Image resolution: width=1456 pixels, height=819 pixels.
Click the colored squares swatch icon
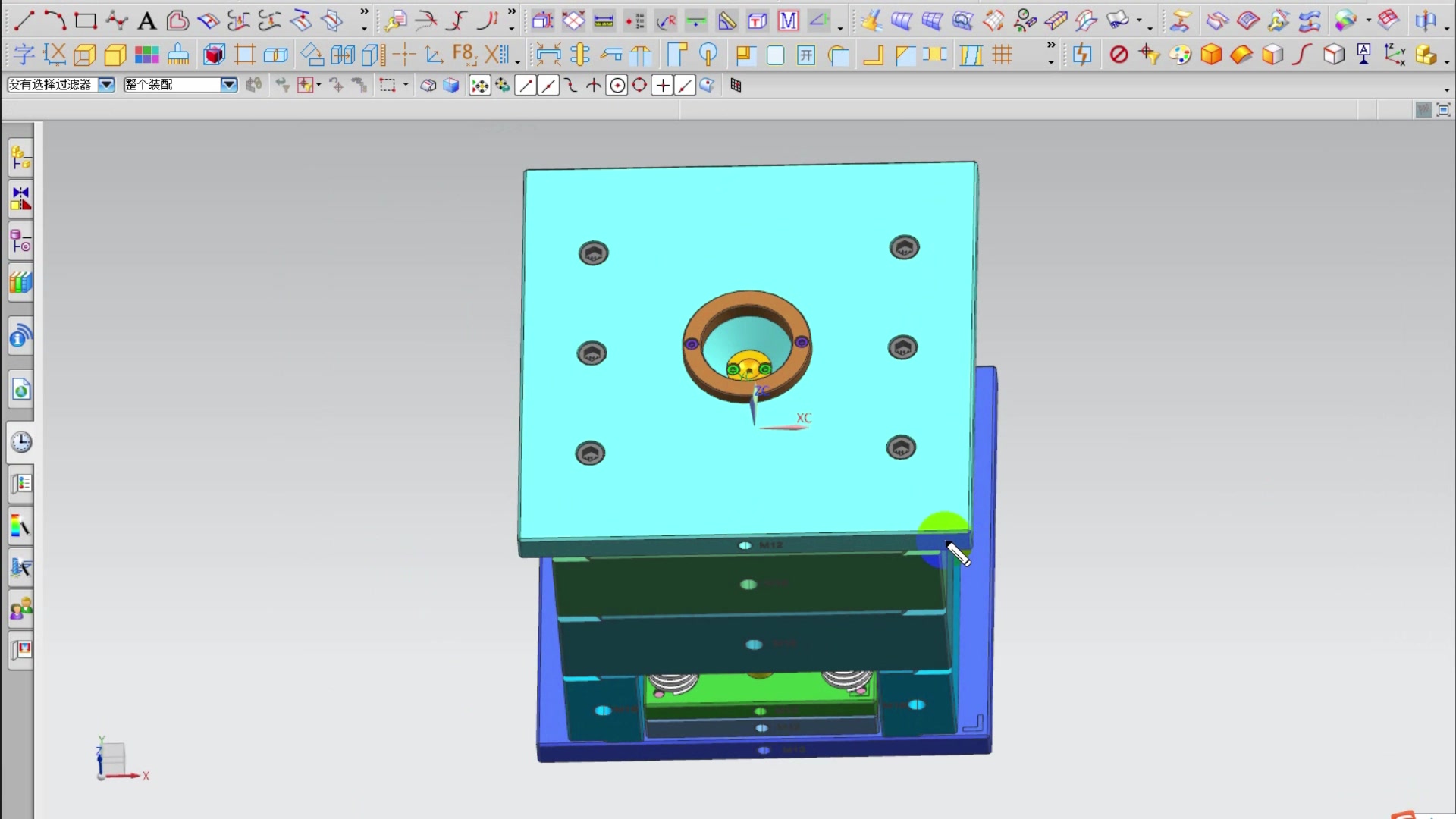point(146,55)
